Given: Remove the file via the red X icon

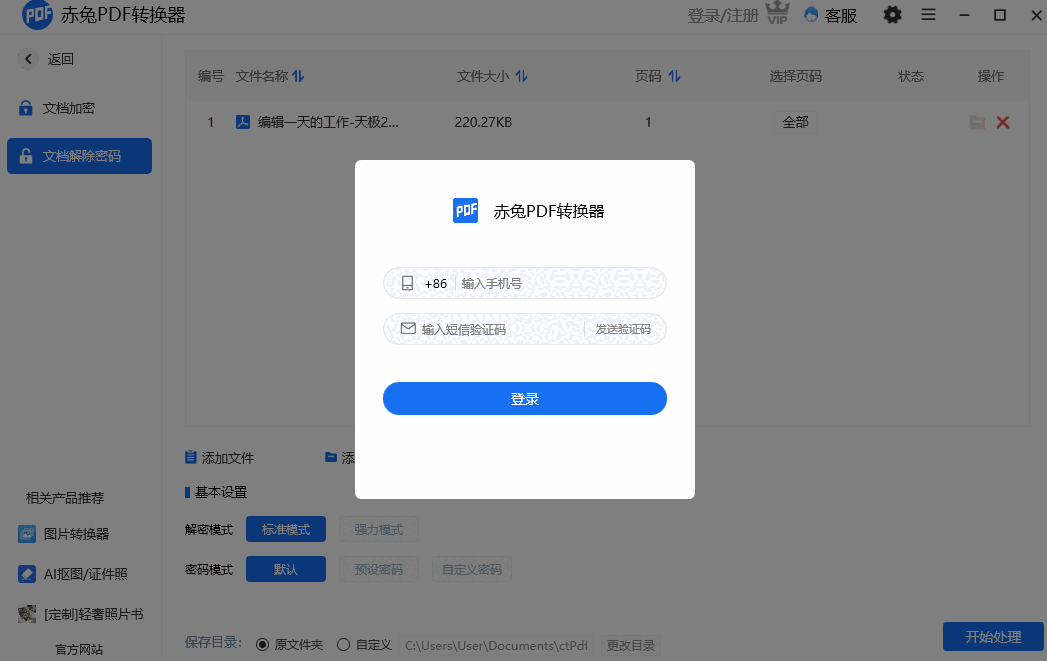Looking at the screenshot, I should tap(1003, 121).
